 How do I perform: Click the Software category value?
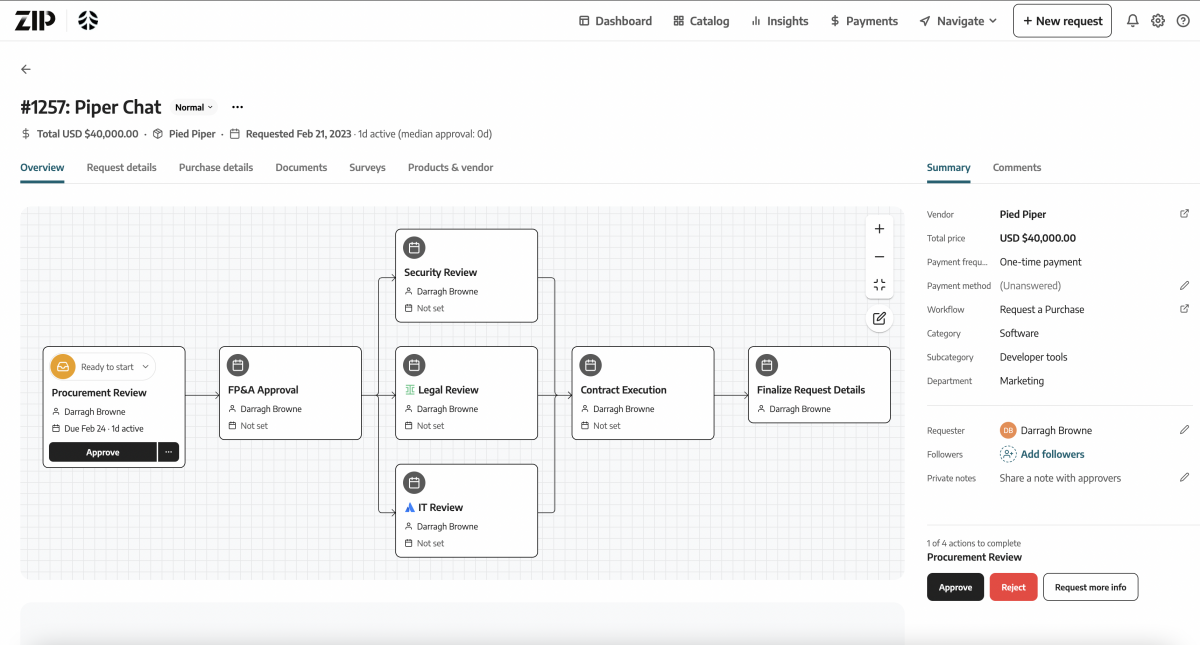[1019, 333]
